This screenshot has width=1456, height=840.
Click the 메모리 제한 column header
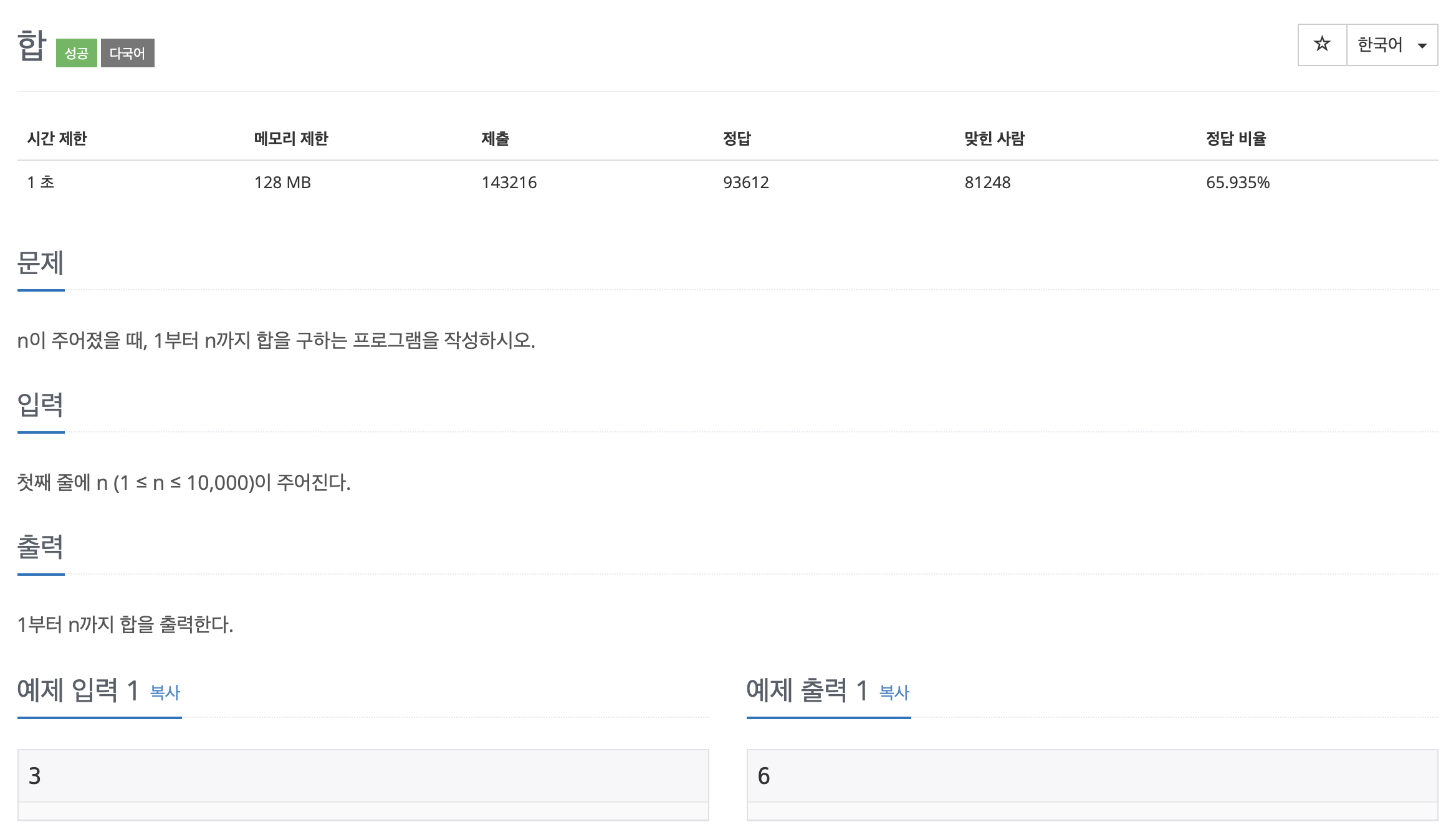tap(290, 138)
